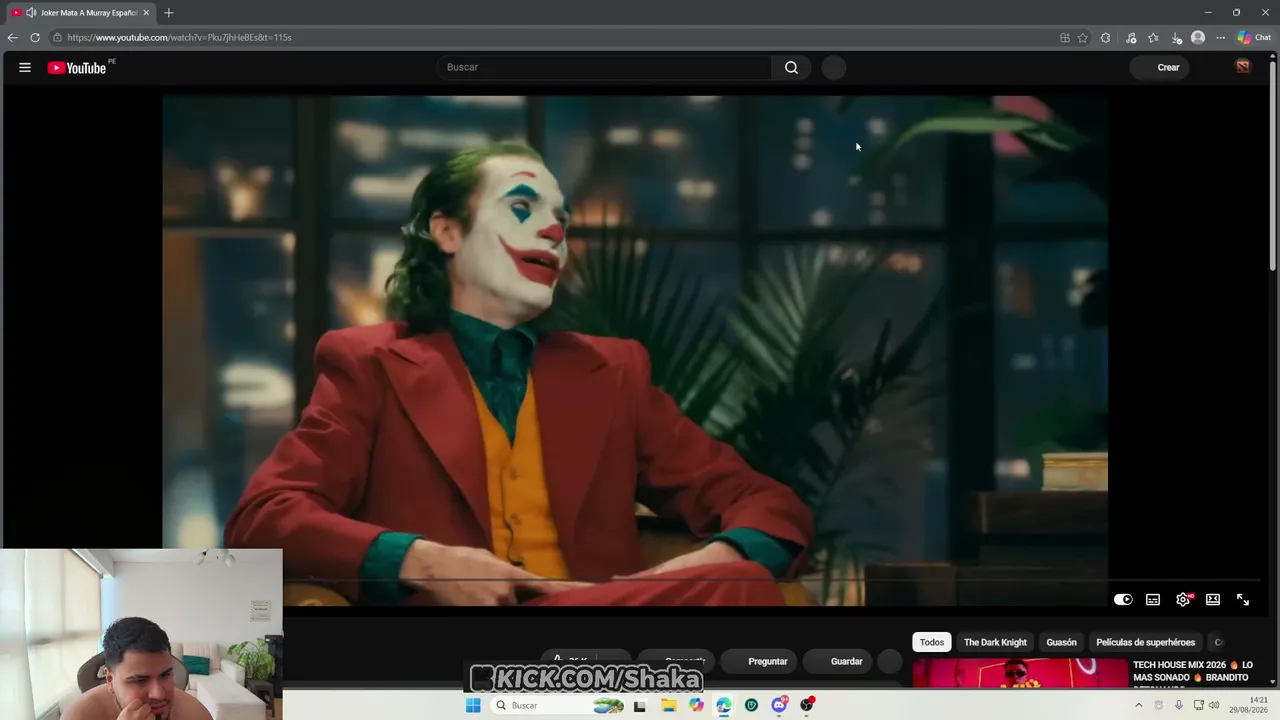This screenshot has height=720, width=1280.
Task: Open the browser downloads icon
Action: tap(1175, 38)
